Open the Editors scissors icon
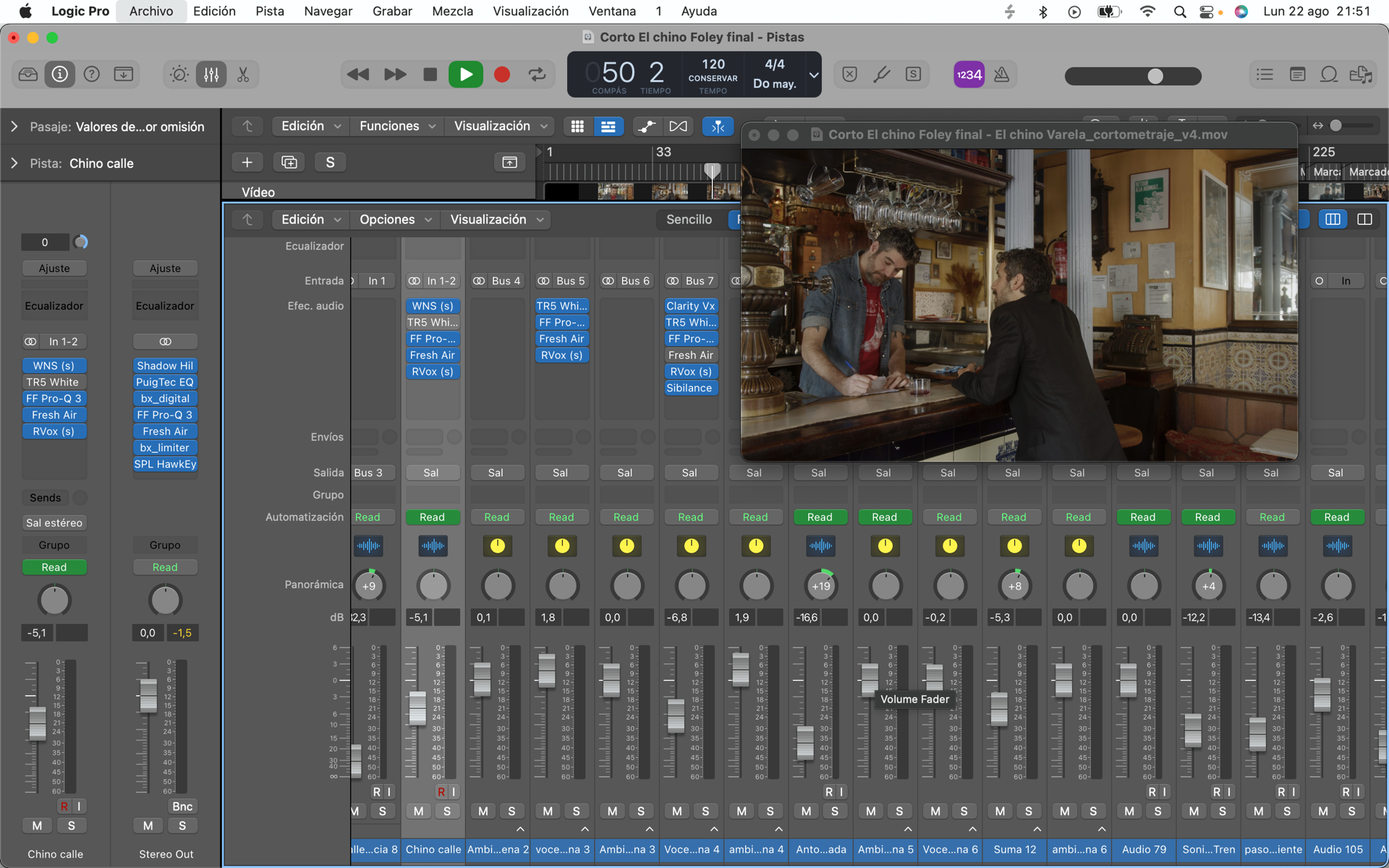The height and width of the screenshot is (868, 1389). (x=243, y=75)
